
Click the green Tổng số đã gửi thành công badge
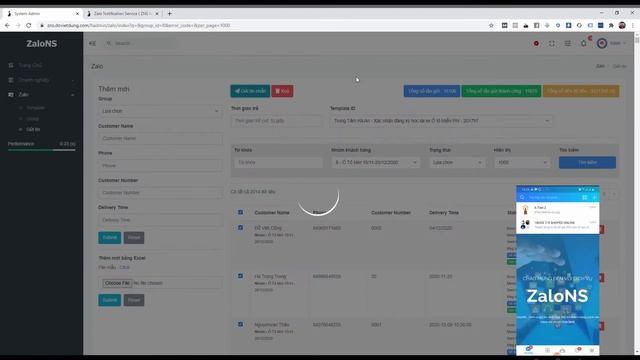pyautogui.click(x=501, y=91)
